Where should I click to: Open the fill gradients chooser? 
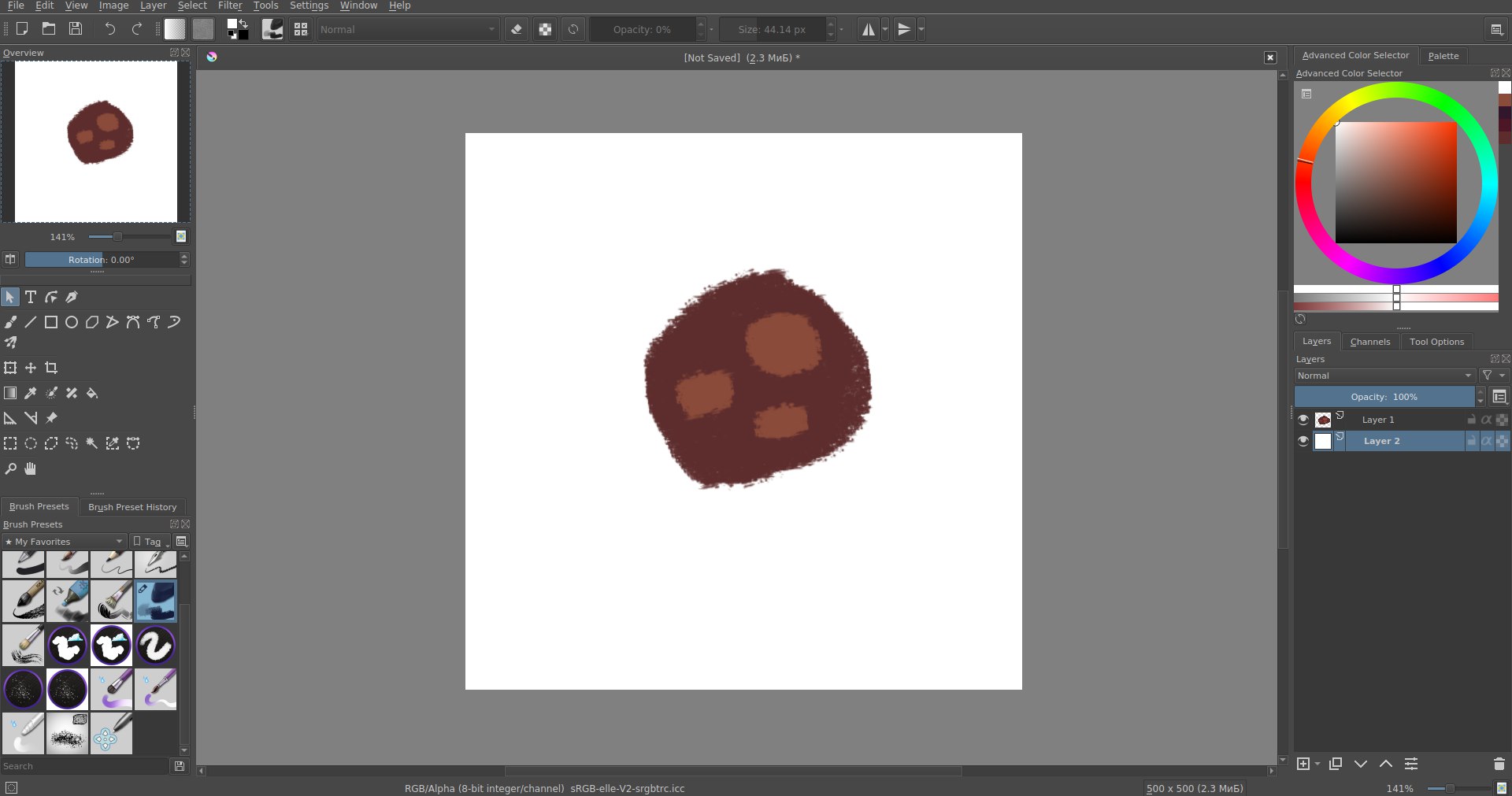coord(175,29)
